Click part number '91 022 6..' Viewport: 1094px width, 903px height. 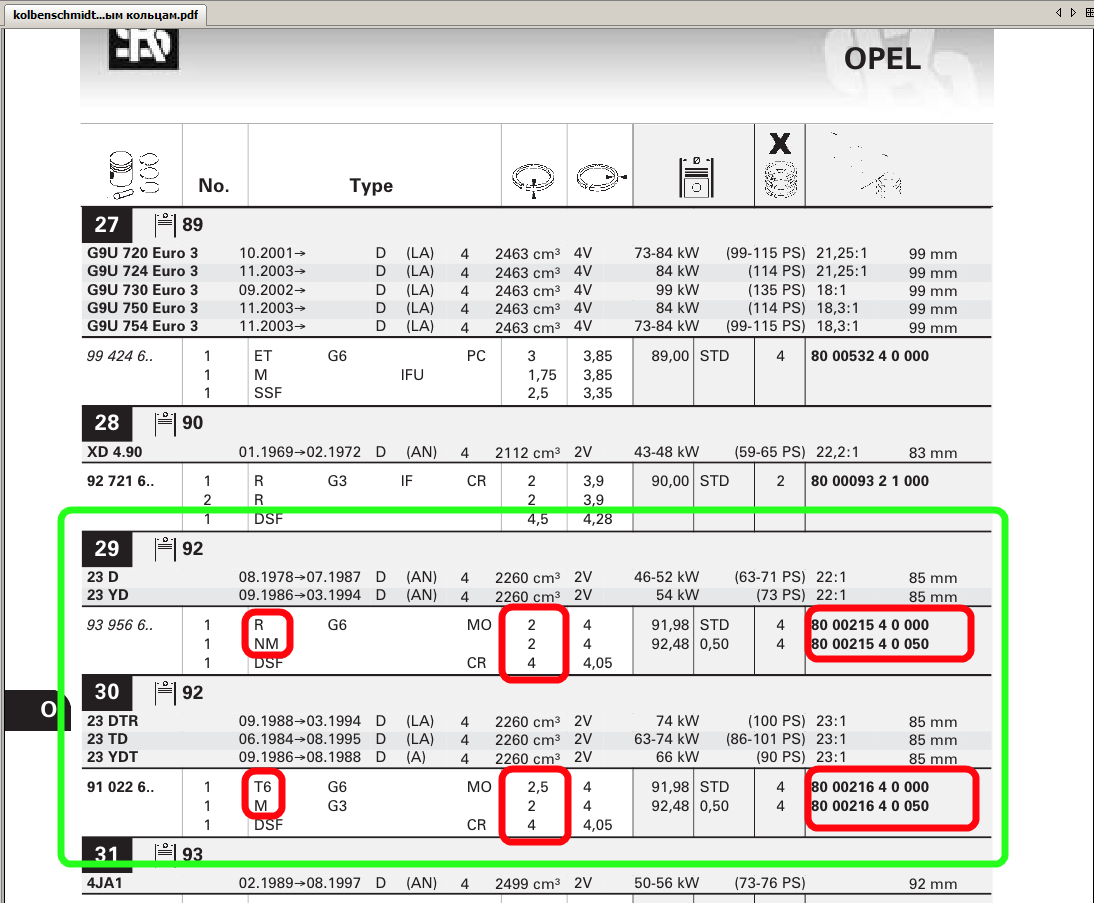point(120,787)
